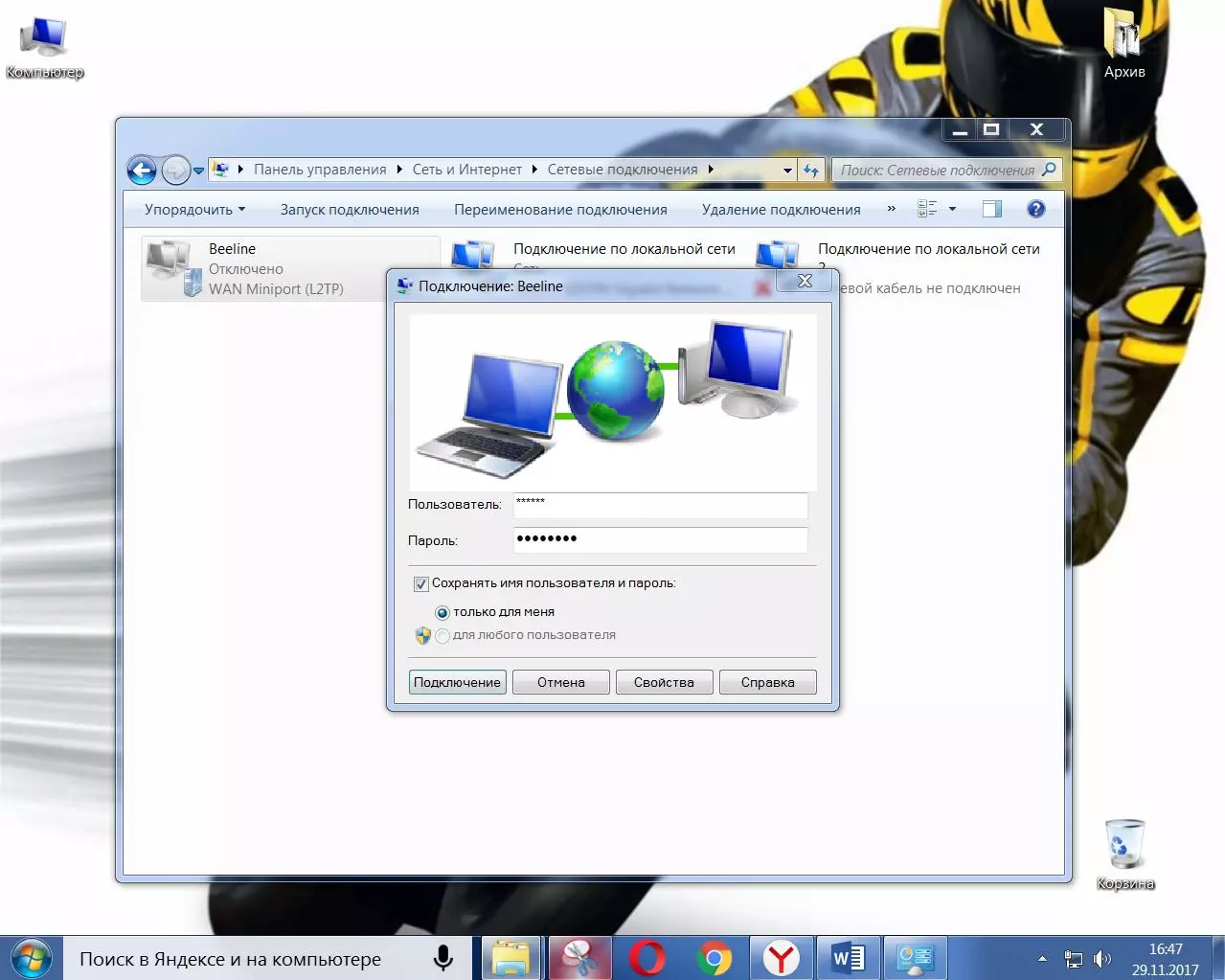Image resolution: width=1225 pixels, height=980 pixels.
Task: Go back using the navigation arrow
Action: click(x=142, y=171)
